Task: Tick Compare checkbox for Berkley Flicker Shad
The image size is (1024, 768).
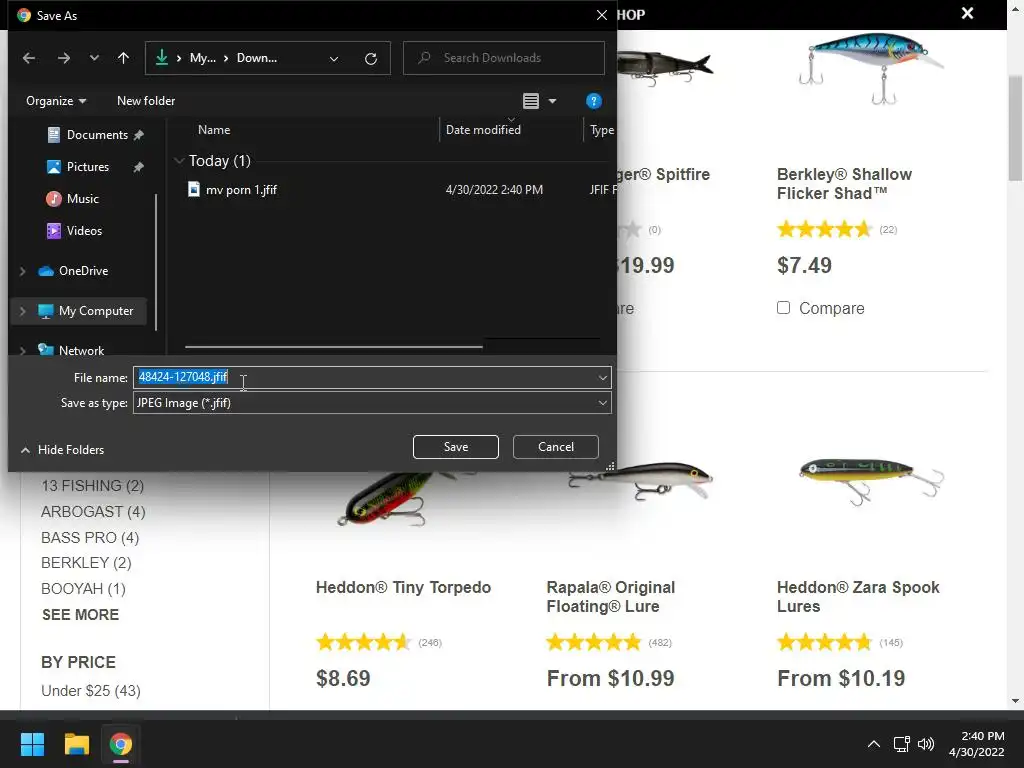Action: [x=784, y=308]
